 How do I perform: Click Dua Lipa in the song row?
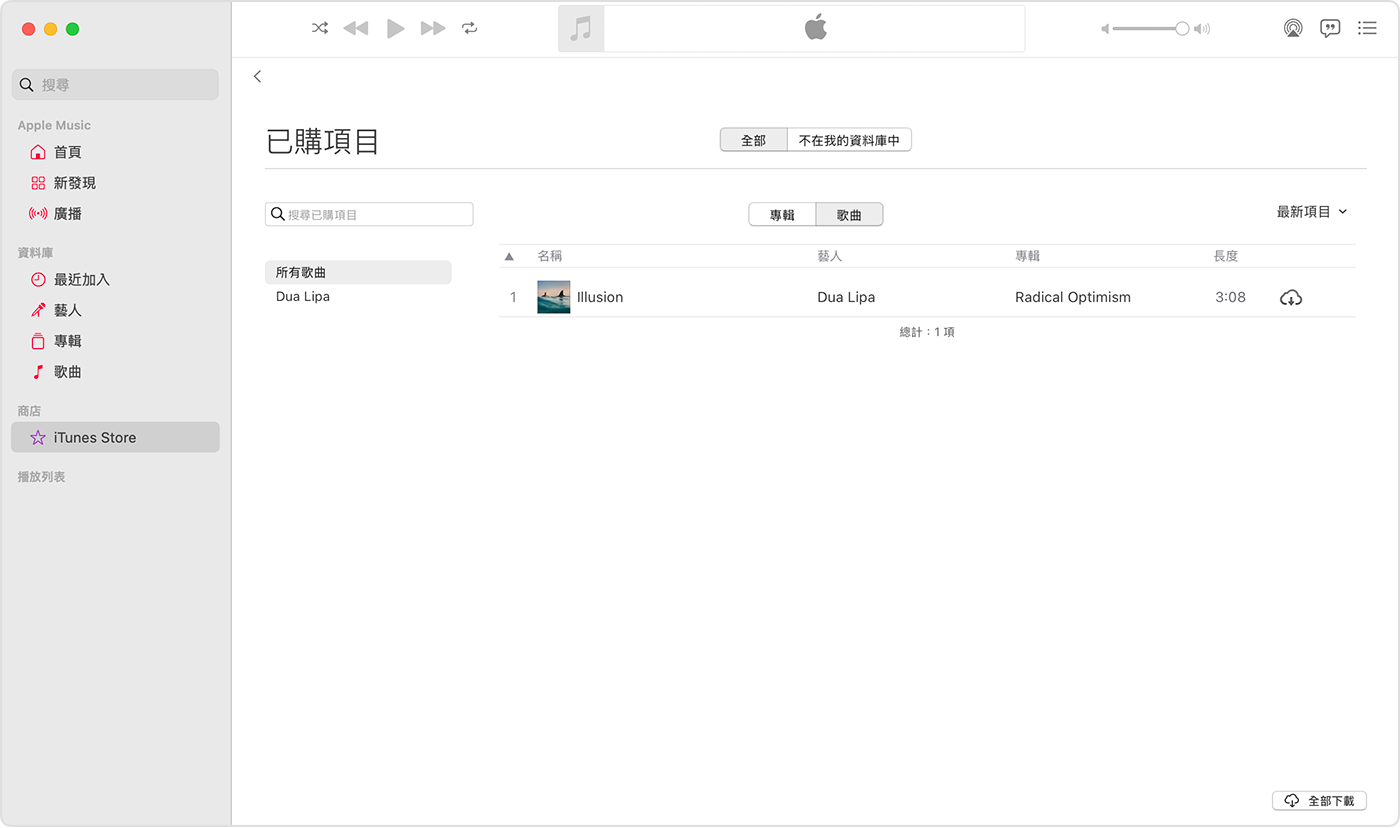point(846,297)
